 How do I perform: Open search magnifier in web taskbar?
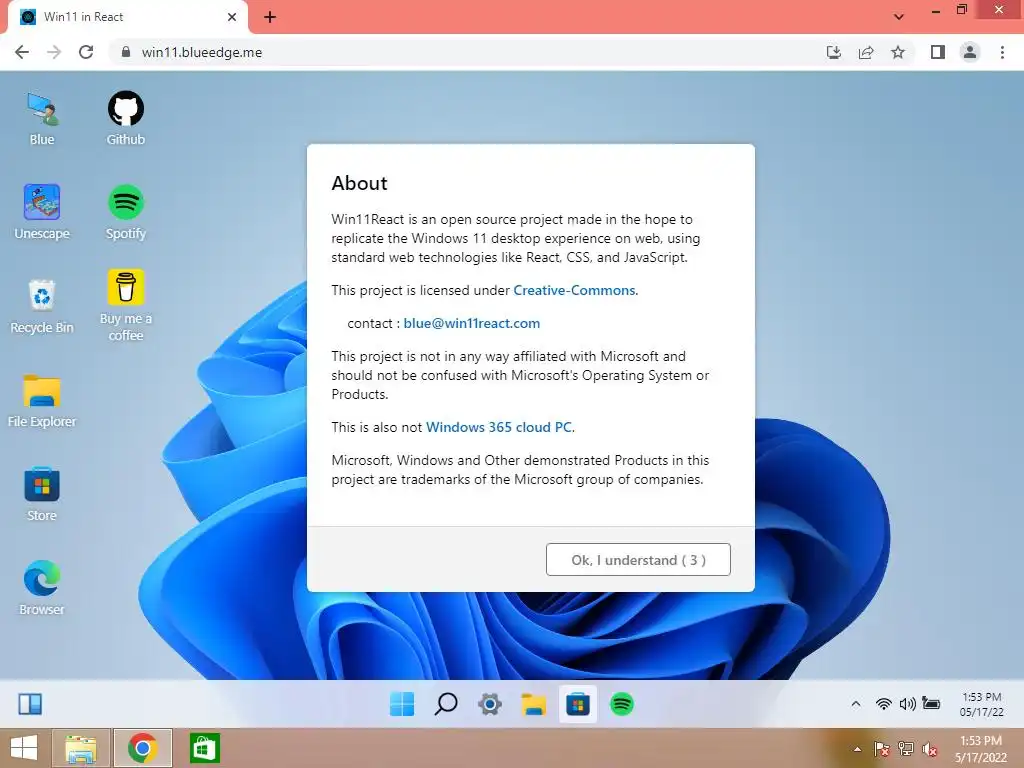coord(446,704)
